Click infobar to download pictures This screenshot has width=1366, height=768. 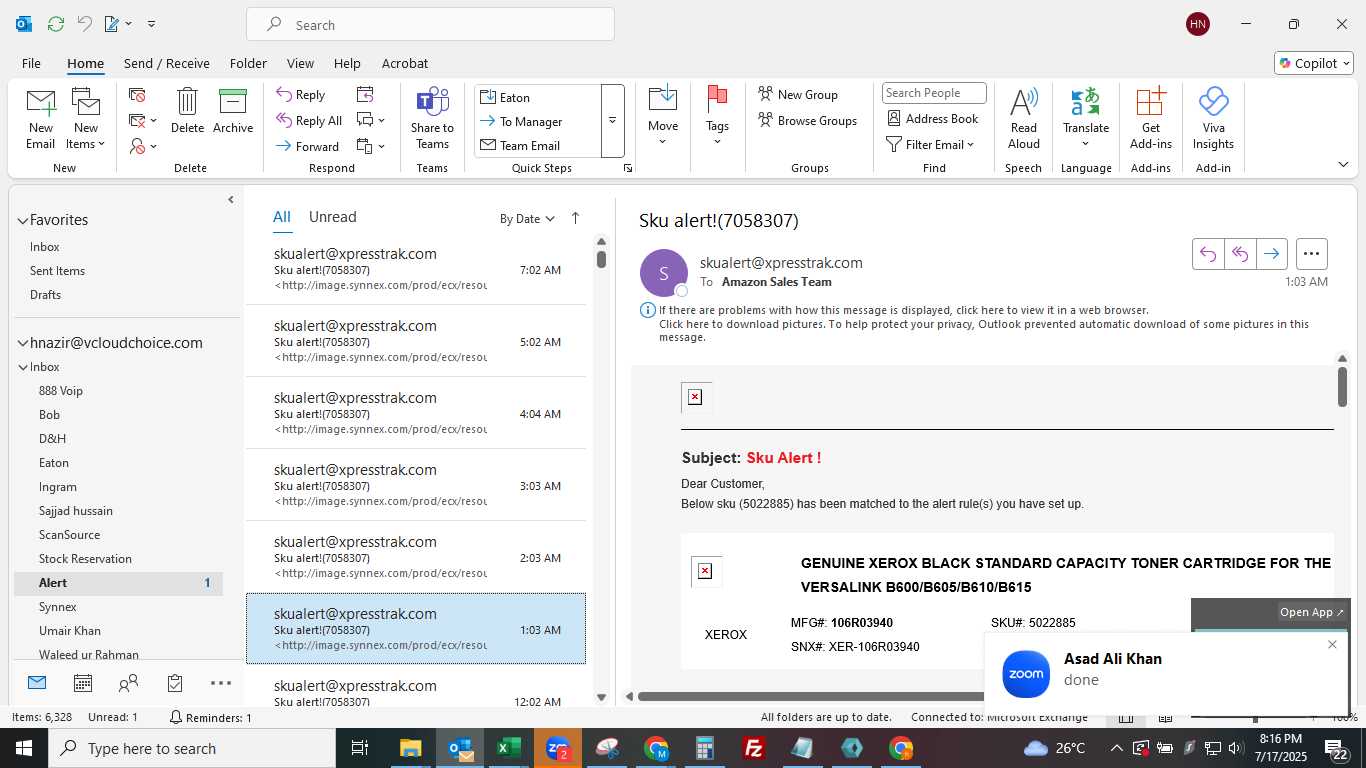tap(983, 330)
